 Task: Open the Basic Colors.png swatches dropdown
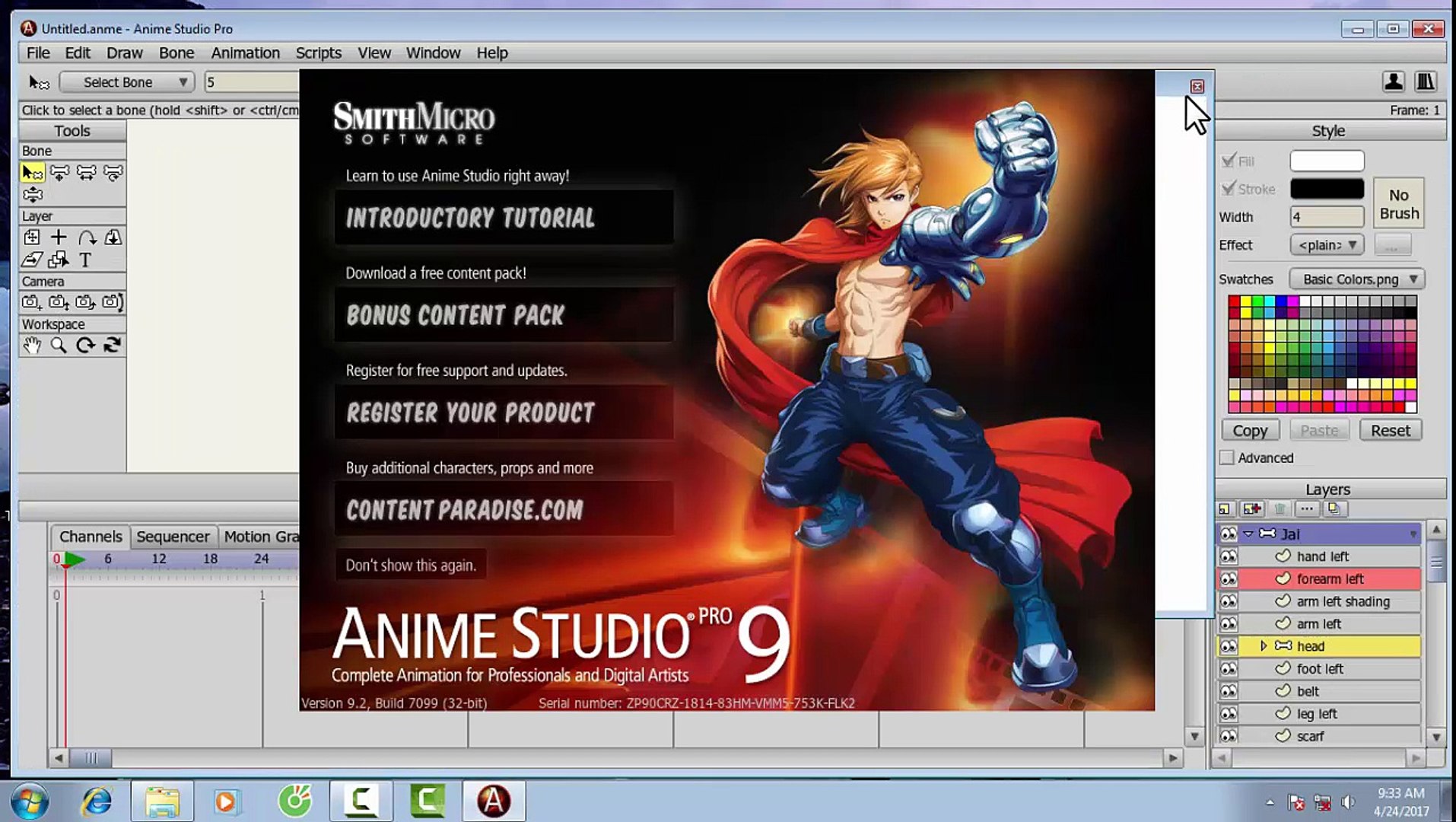pos(1356,279)
